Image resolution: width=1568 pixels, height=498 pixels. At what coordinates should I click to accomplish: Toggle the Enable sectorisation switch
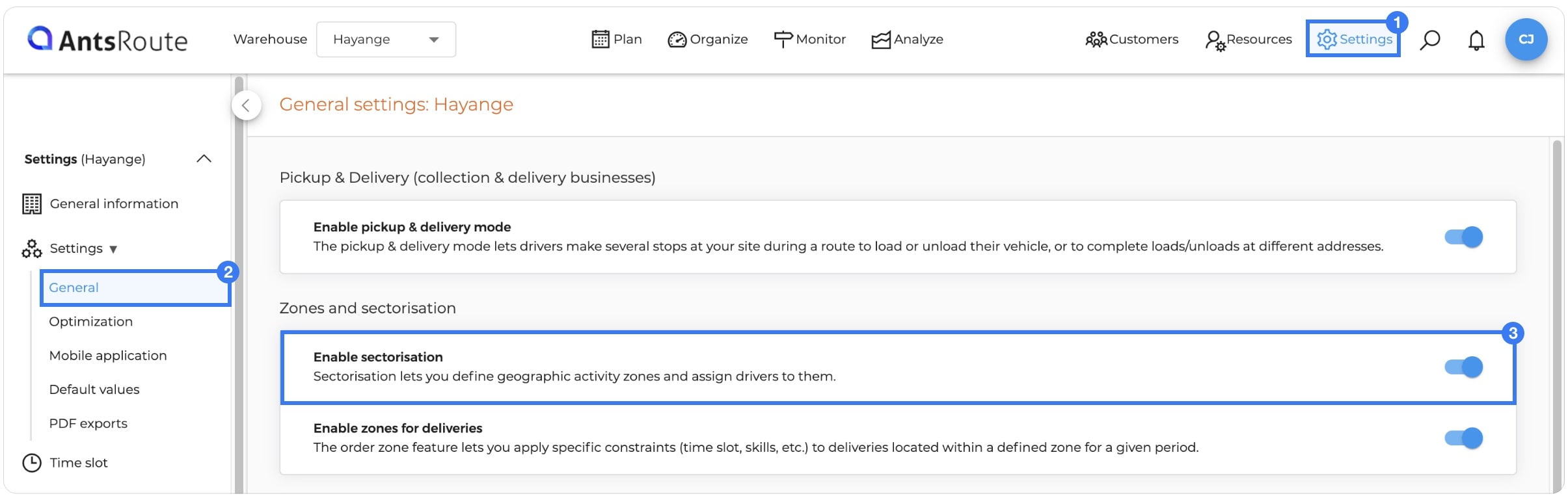pos(1463,367)
